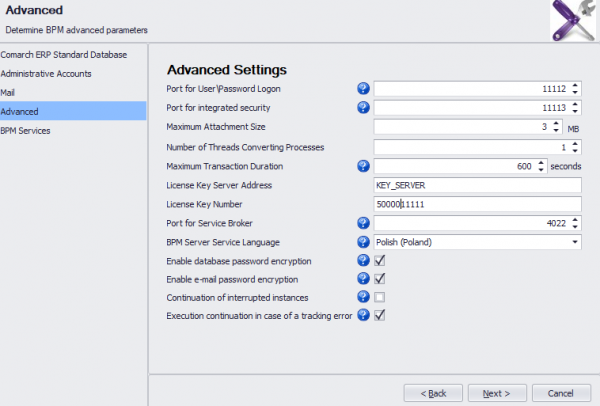This screenshot has height=406, width=600.
Task: Toggle Execution continuation in case of tracking error
Action: coord(380,315)
